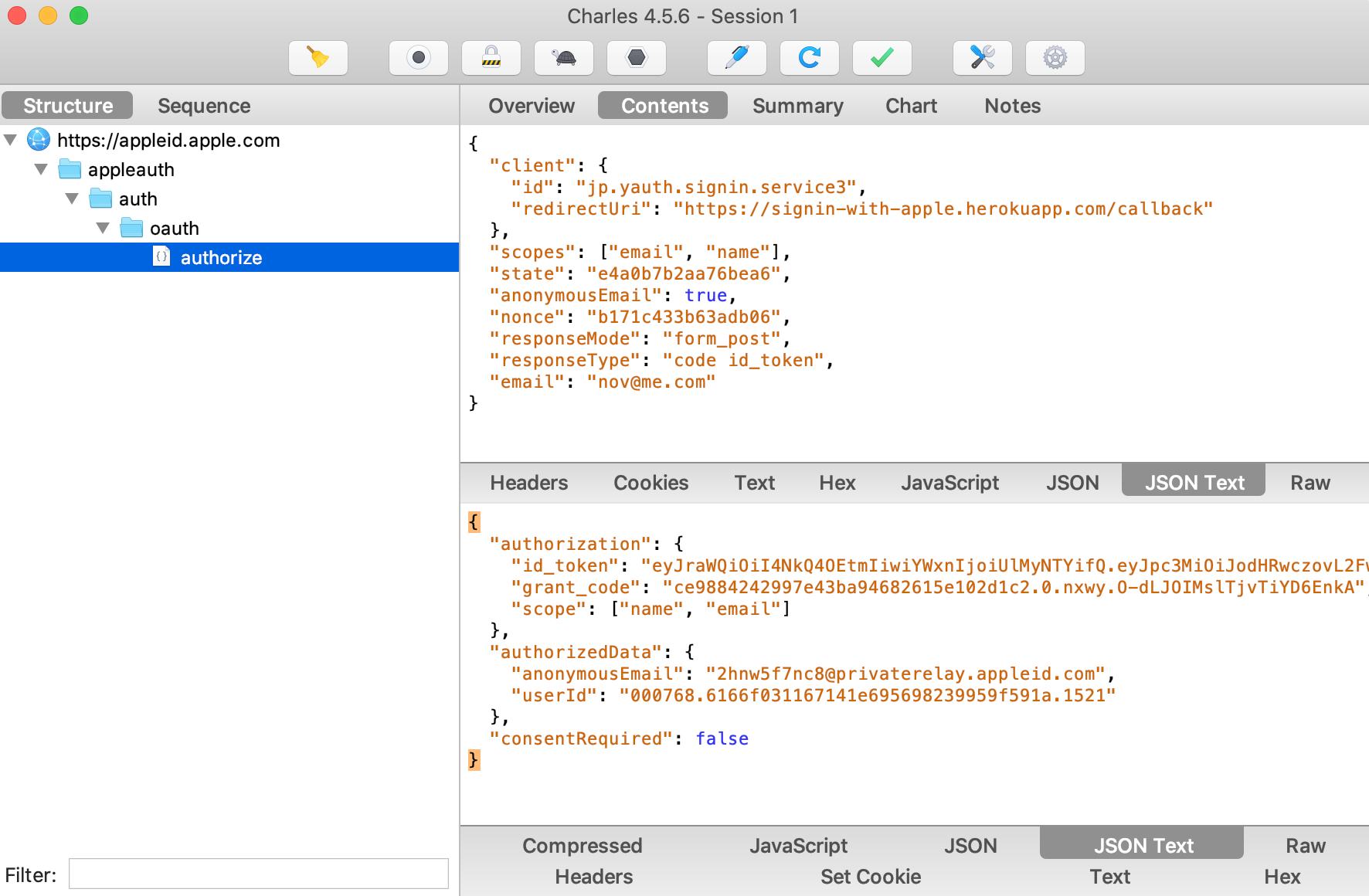Switch to Sequence view

(x=203, y=105)
